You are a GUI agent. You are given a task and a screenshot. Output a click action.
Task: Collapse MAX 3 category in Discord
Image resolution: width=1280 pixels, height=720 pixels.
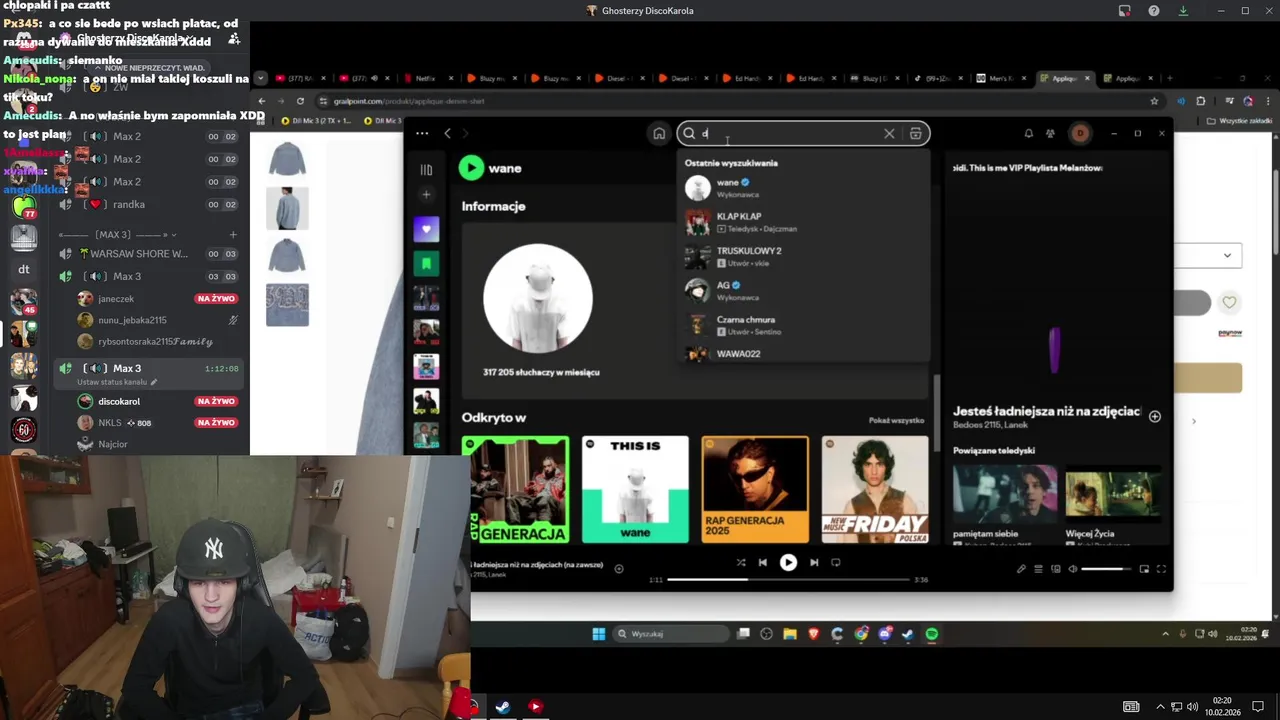114,234
